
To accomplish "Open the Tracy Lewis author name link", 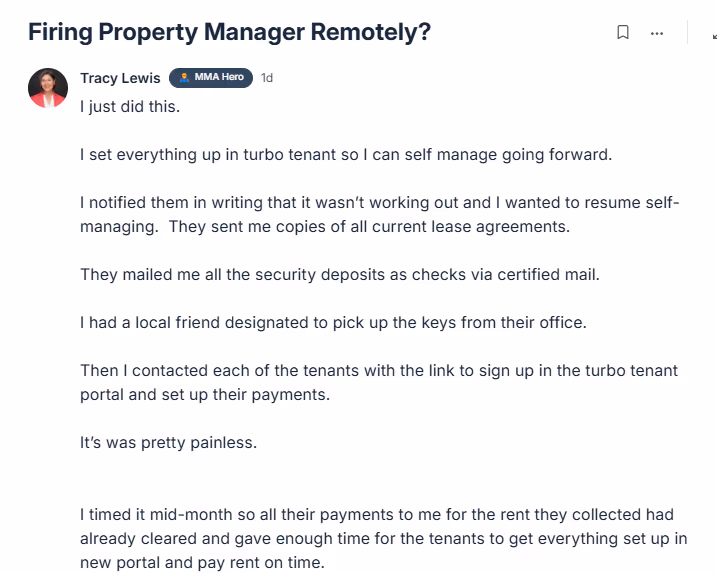I will 120,78.
